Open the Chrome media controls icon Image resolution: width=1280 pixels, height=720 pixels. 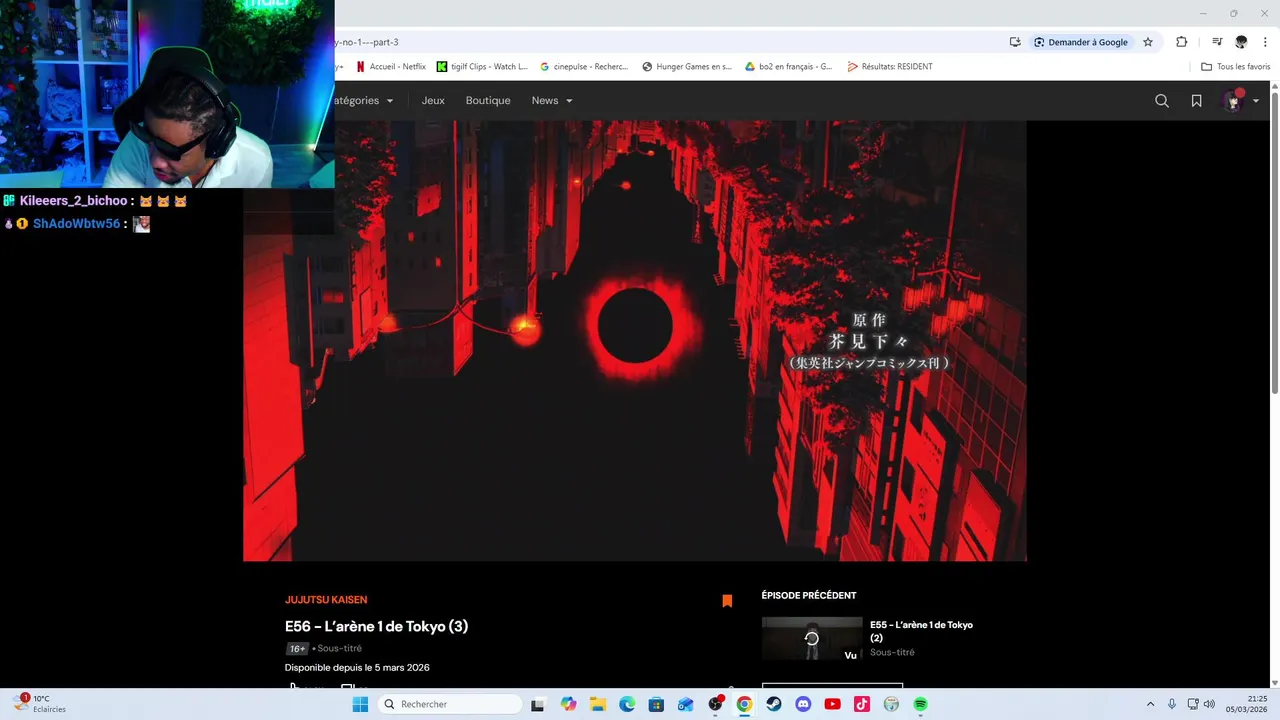[x=1217, y=42]
